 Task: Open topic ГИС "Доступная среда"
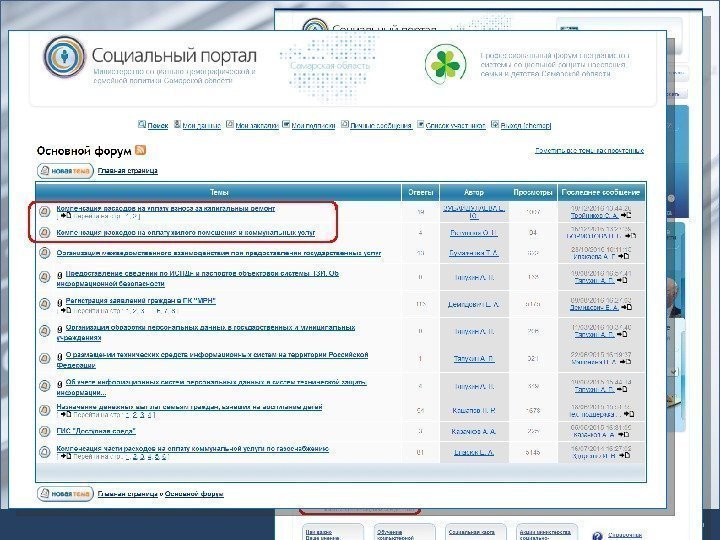pyautogui.click(x=96, y=432)
